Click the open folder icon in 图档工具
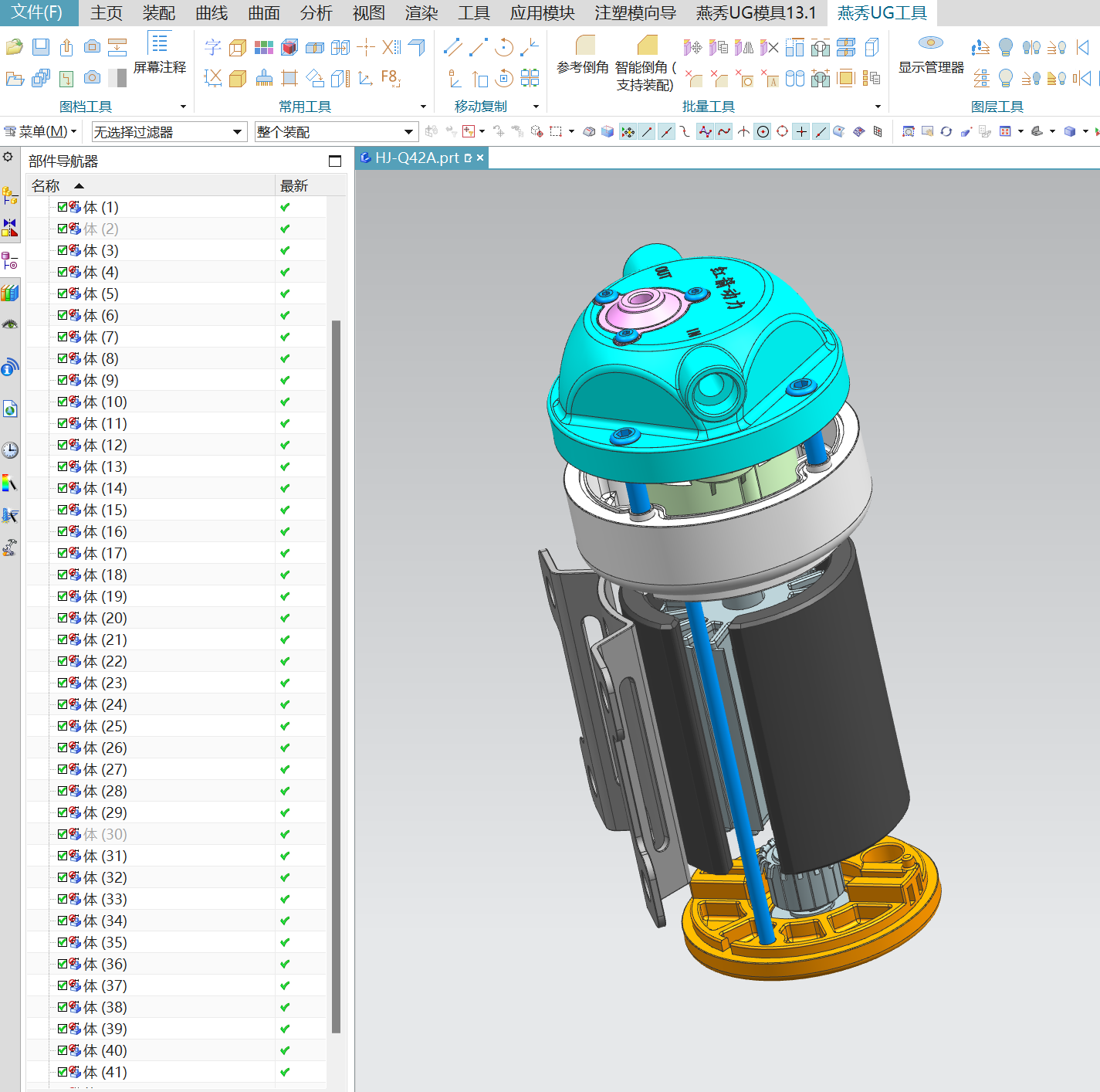1100x1092 pixels. 15,47
